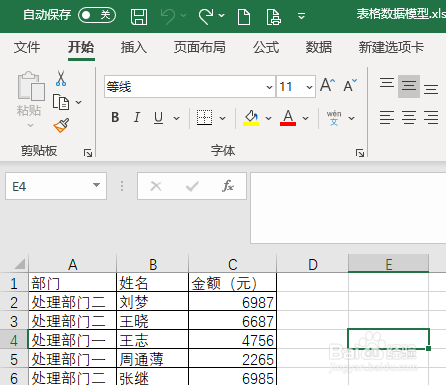
Task: Open the 文件 tab
Action: point(27,47)
